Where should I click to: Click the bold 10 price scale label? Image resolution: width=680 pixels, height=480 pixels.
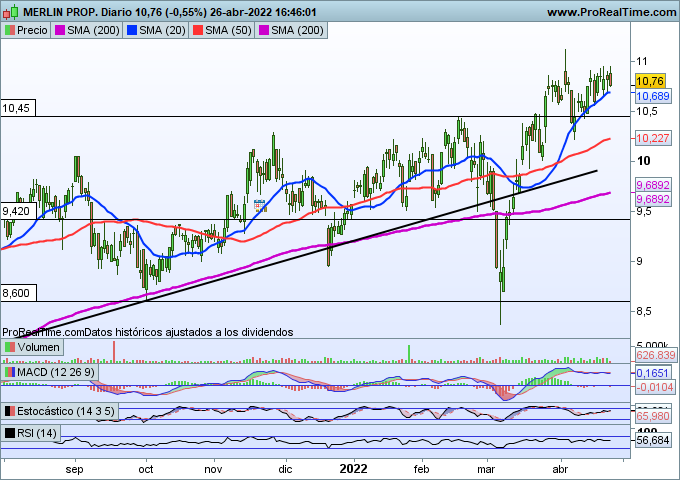[x=644, y=161]
